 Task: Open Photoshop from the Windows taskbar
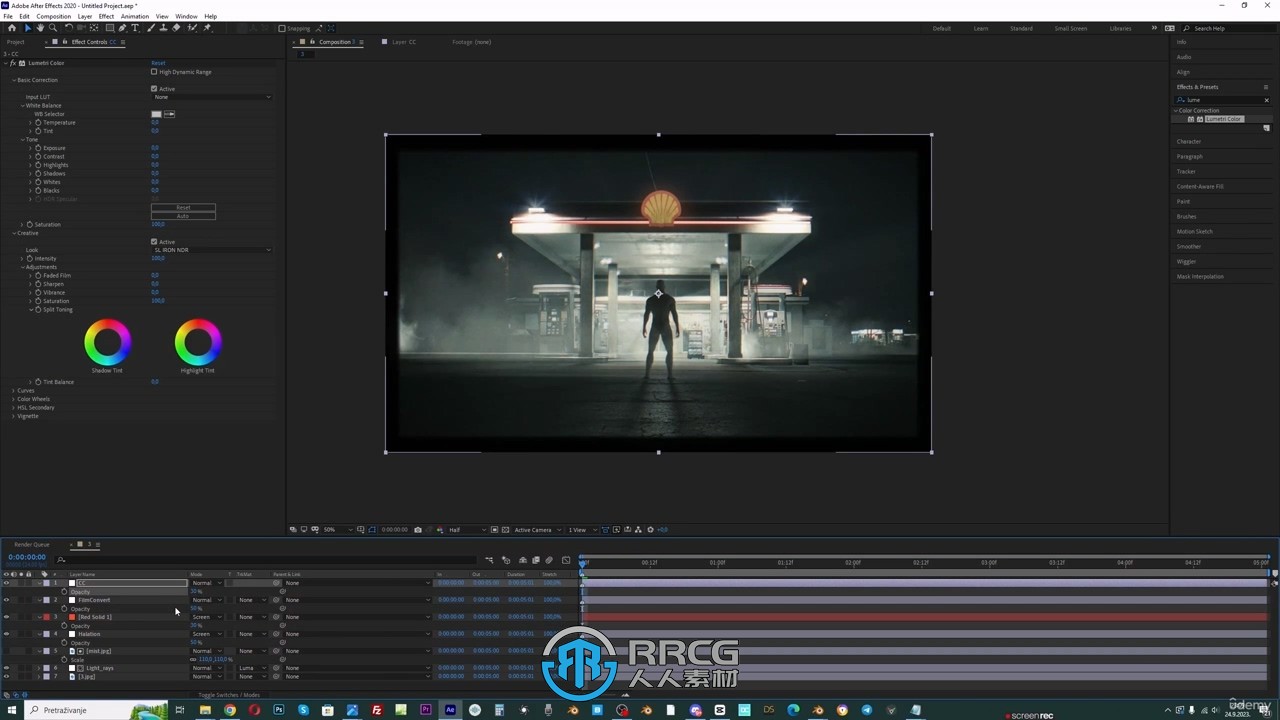coord(279,710)
